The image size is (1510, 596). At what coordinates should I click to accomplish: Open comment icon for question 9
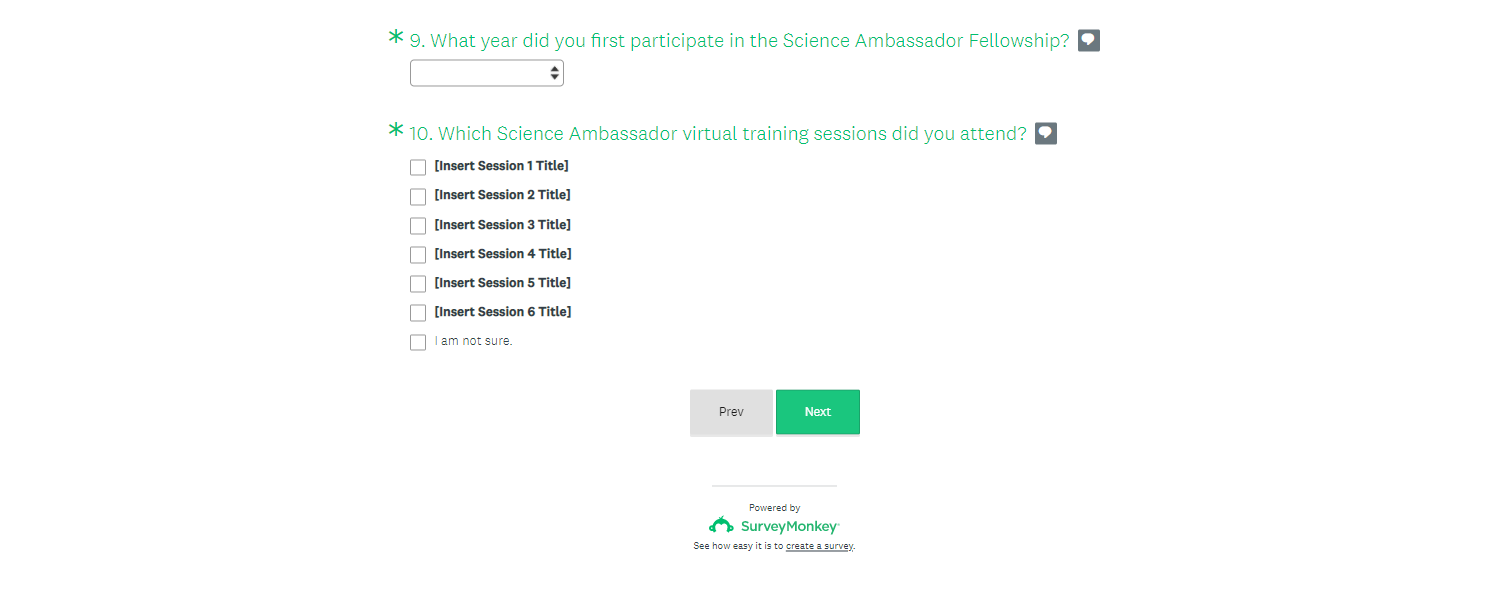click(x=1089, y=41)
